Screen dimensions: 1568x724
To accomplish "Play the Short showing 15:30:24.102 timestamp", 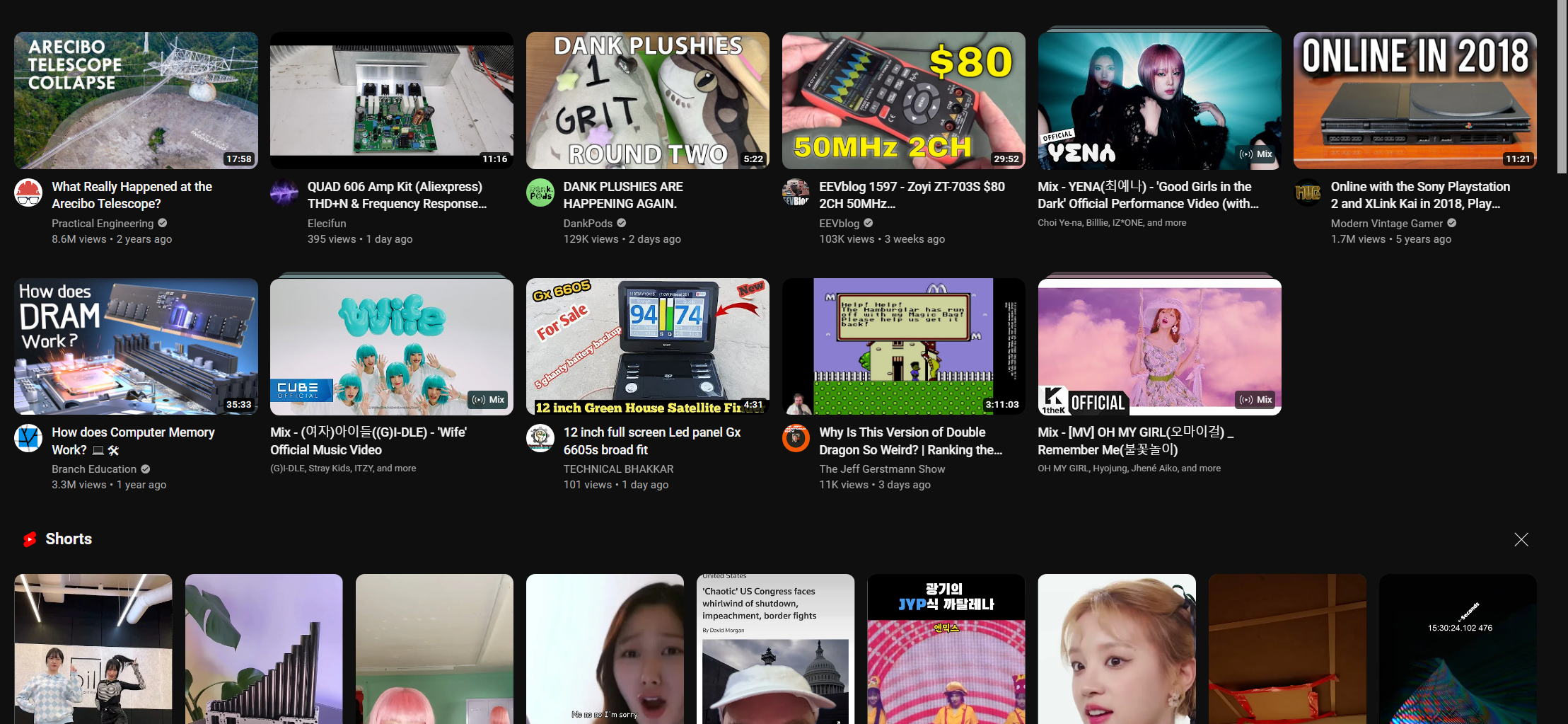I will [x=1458, y=649].
